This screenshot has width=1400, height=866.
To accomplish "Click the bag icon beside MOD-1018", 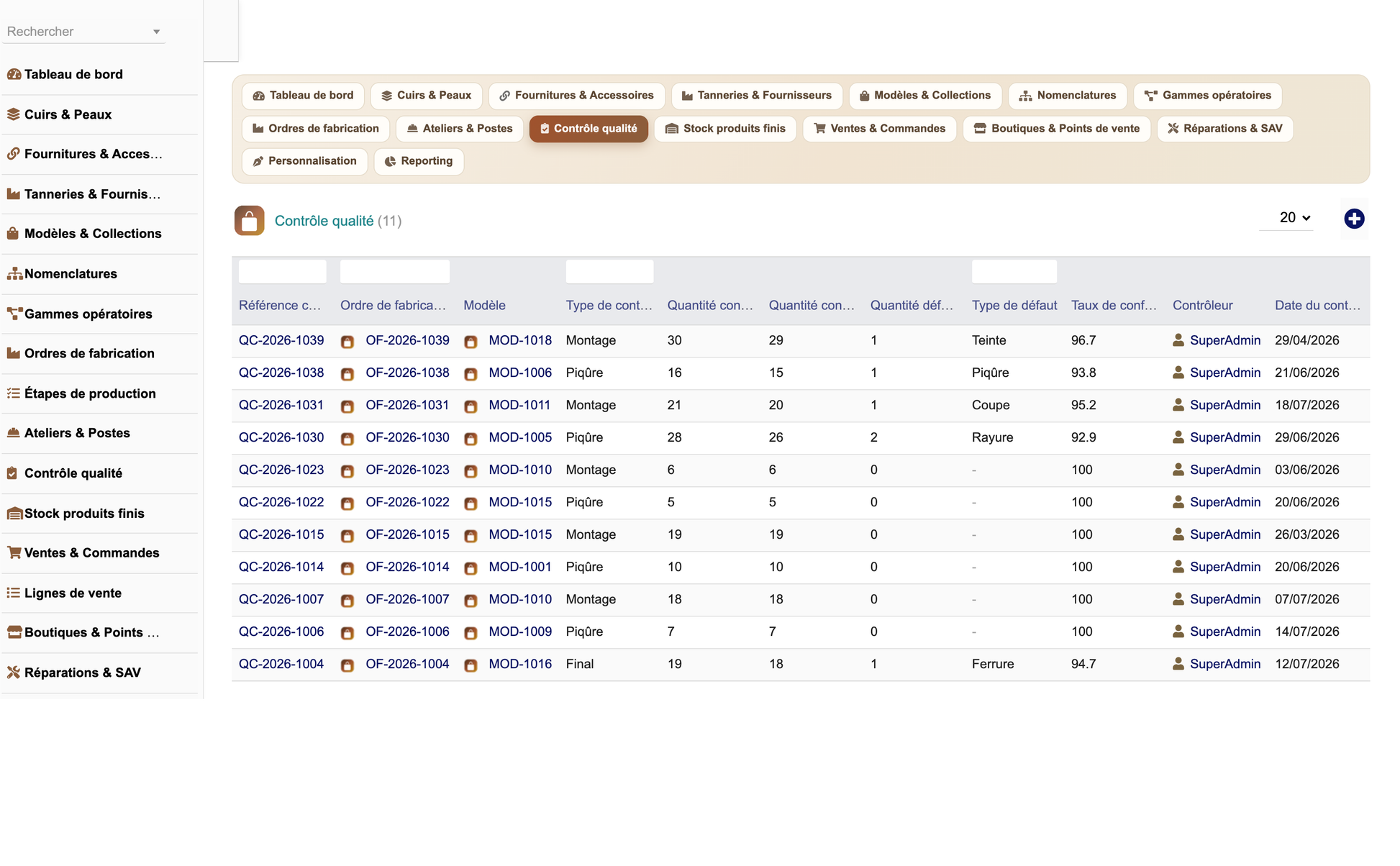I will tap(471, 342).
